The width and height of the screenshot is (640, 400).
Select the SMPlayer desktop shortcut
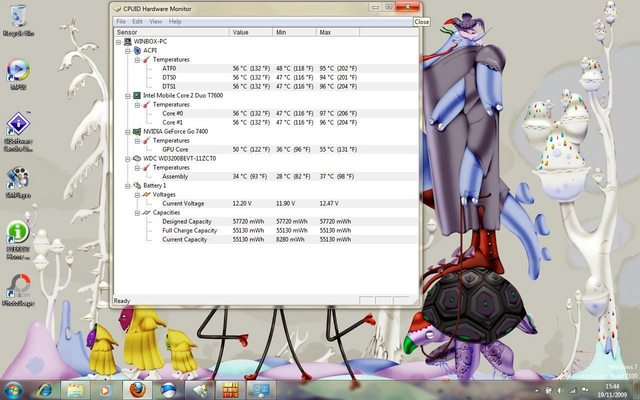pyautogui.click(x=18, y=182)
